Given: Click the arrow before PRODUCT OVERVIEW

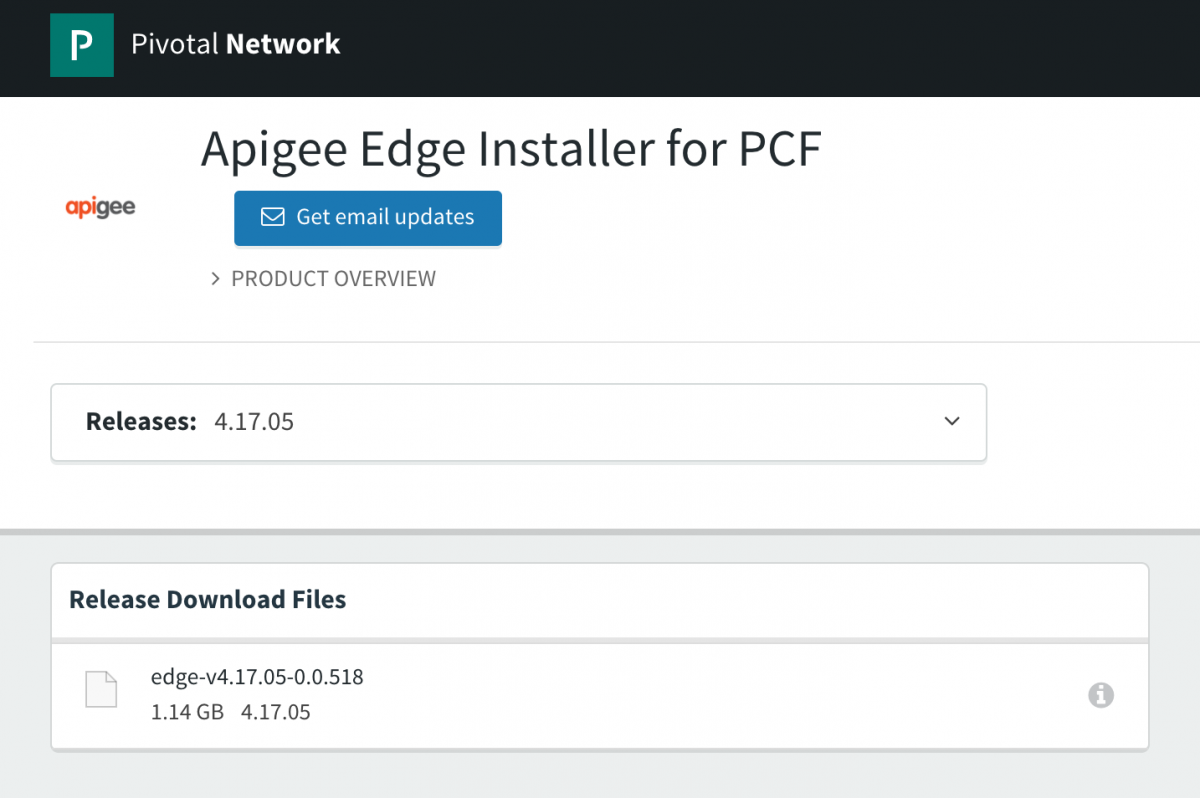Looking at the screenshot, I should pyautogui.click(x=215, y=278).
